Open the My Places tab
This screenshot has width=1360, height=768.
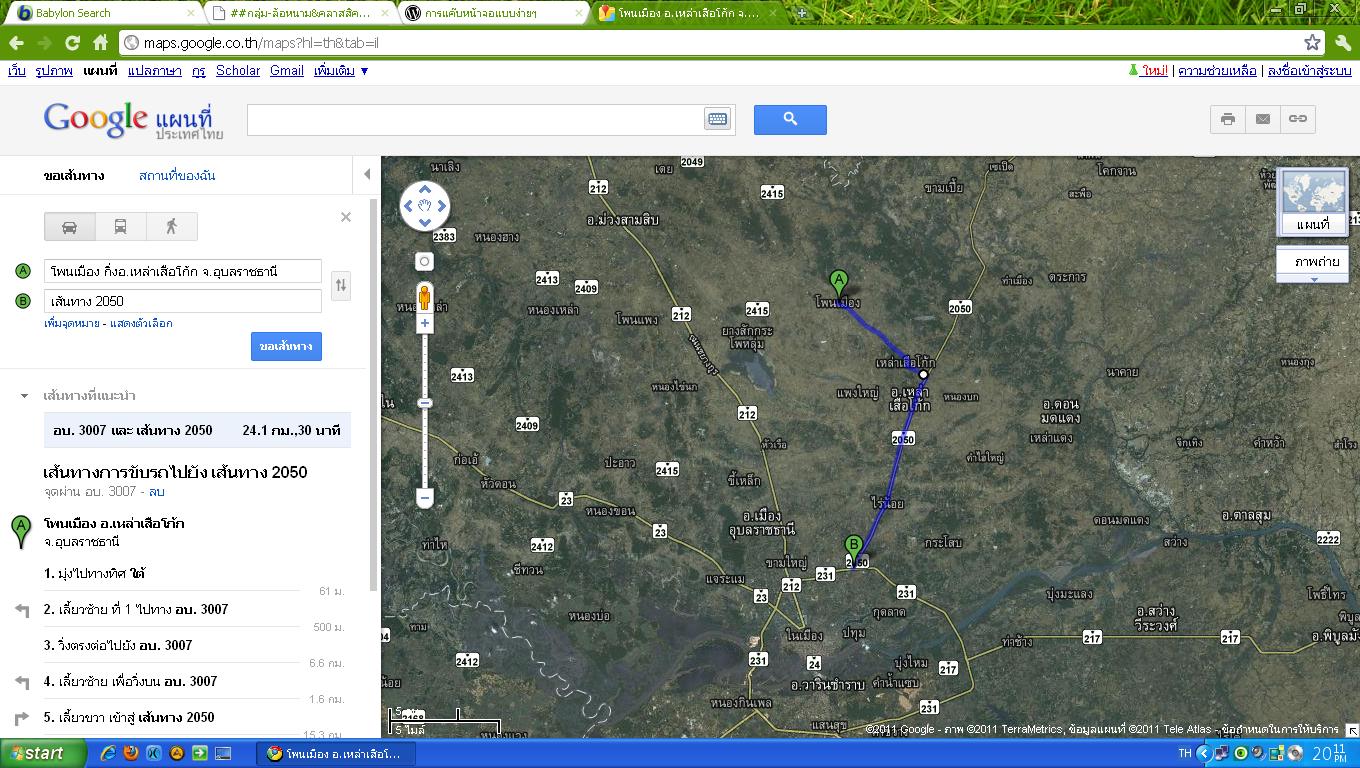click(177, 176)
